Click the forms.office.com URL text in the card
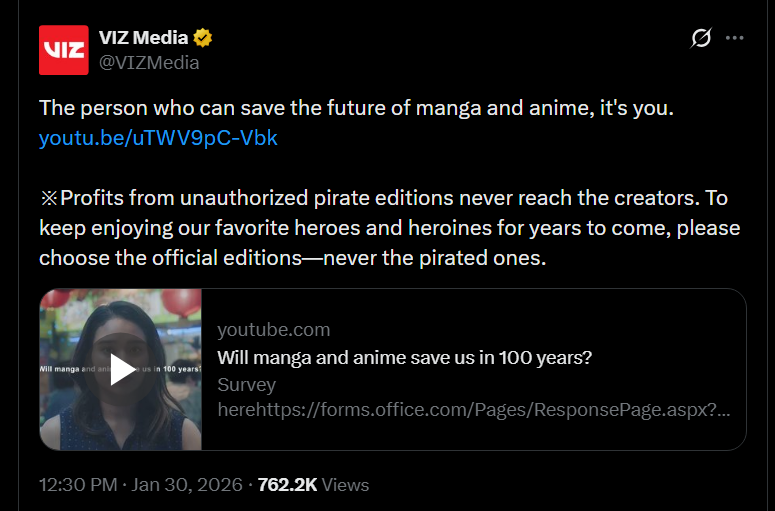This screenshot has width=775, height=511. pos(473,410)
